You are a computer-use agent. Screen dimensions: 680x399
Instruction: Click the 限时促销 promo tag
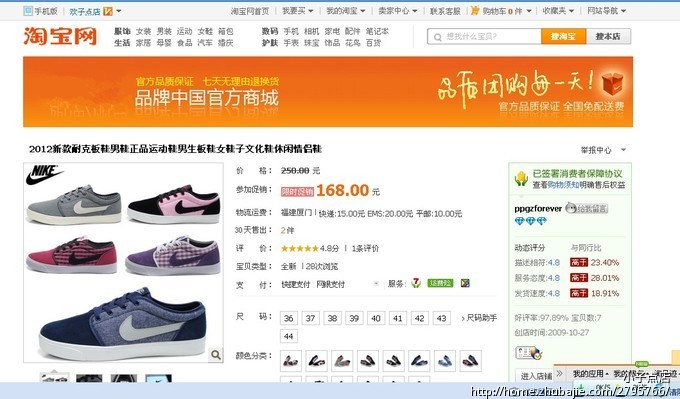click(x=298, y=191)
